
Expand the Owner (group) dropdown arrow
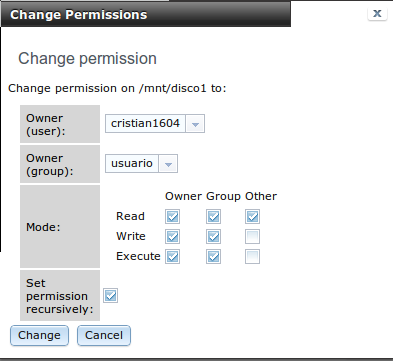pos(168,164)
